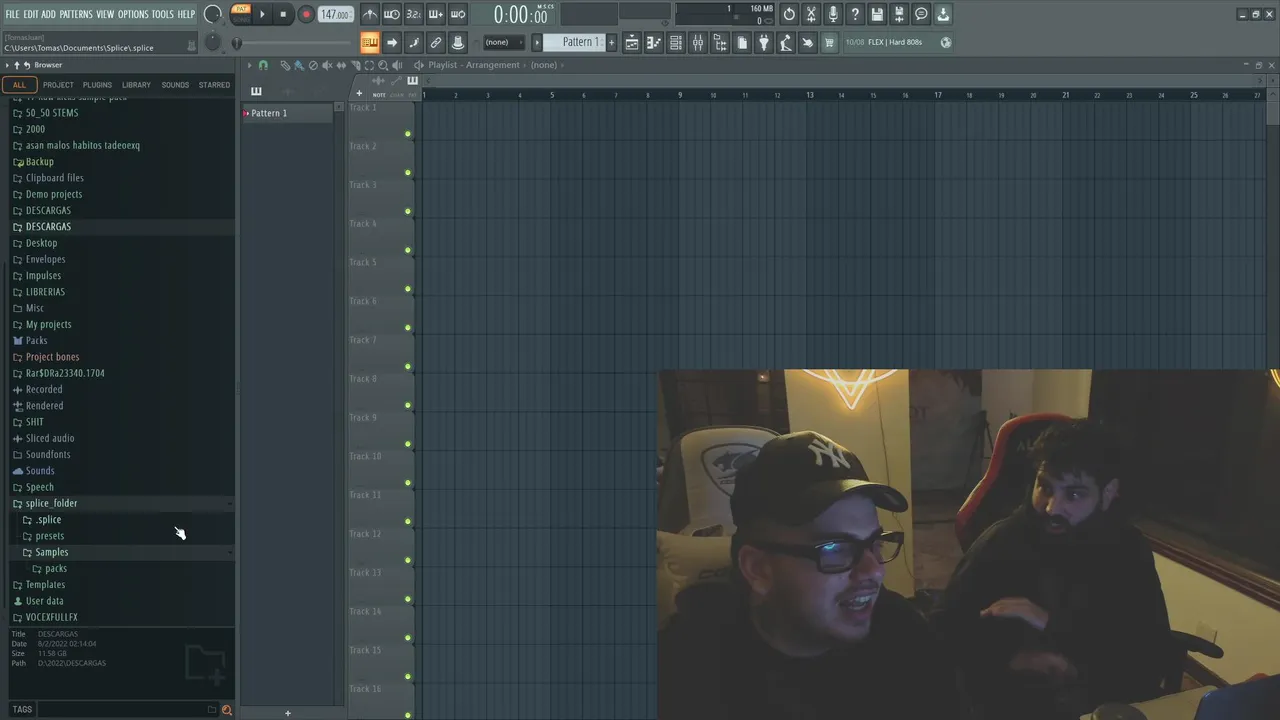Select the PLUGINS browser tab
Image resolution: width=1280 pixels, height=720 pixels.
tap(97, 85)
